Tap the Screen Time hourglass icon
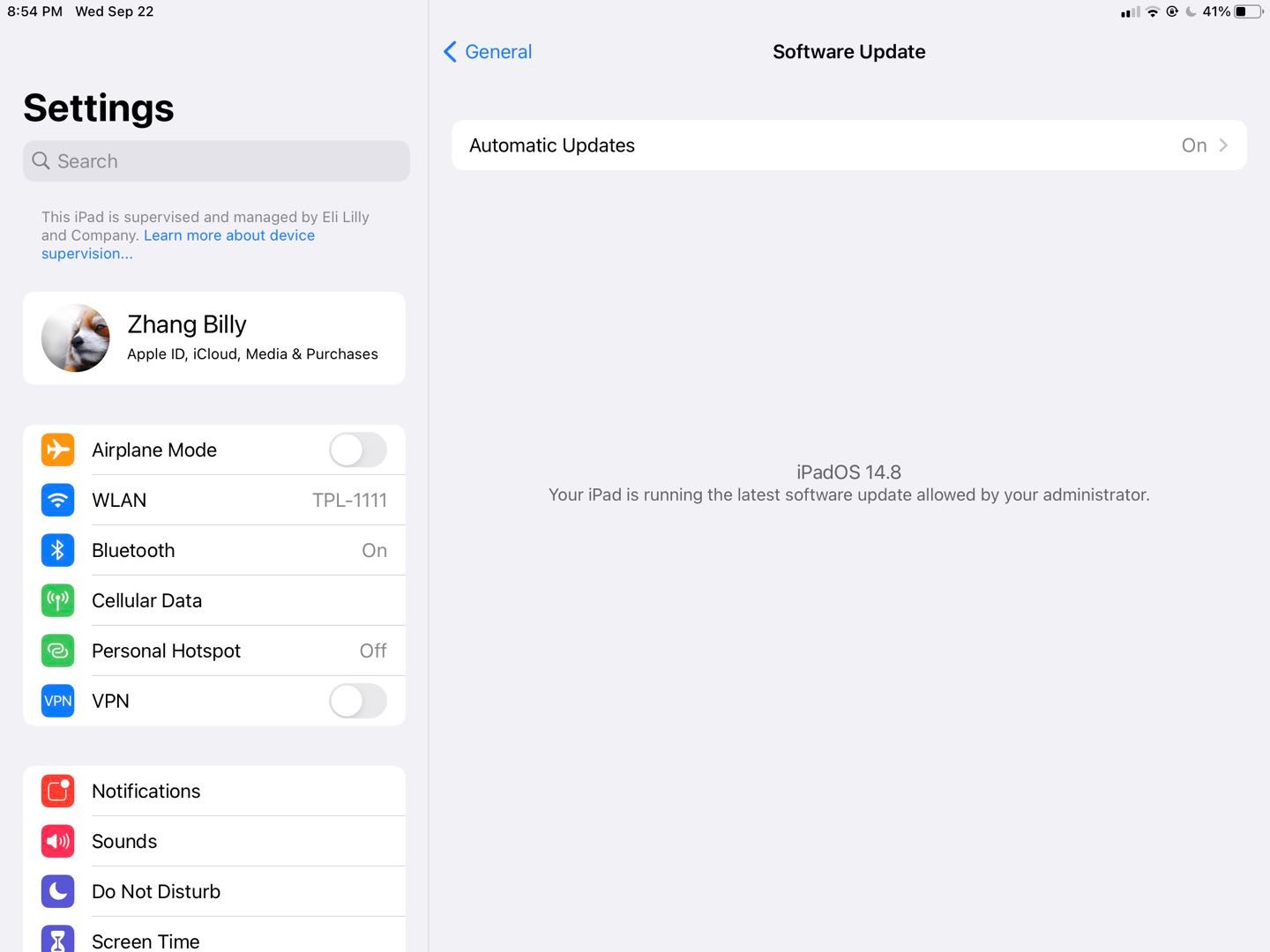The height and width of the screenshot is (952, 1270). (x=57, y=940)
